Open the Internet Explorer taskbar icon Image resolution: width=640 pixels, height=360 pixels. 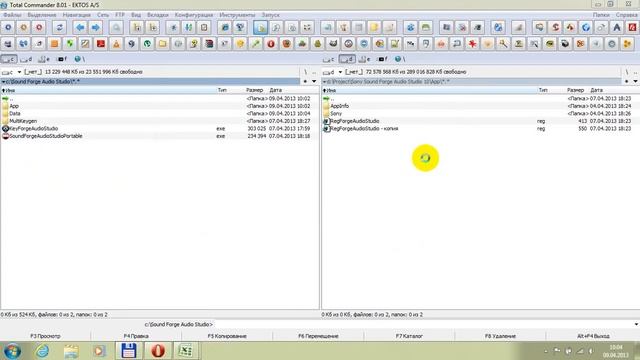[42, 351]
